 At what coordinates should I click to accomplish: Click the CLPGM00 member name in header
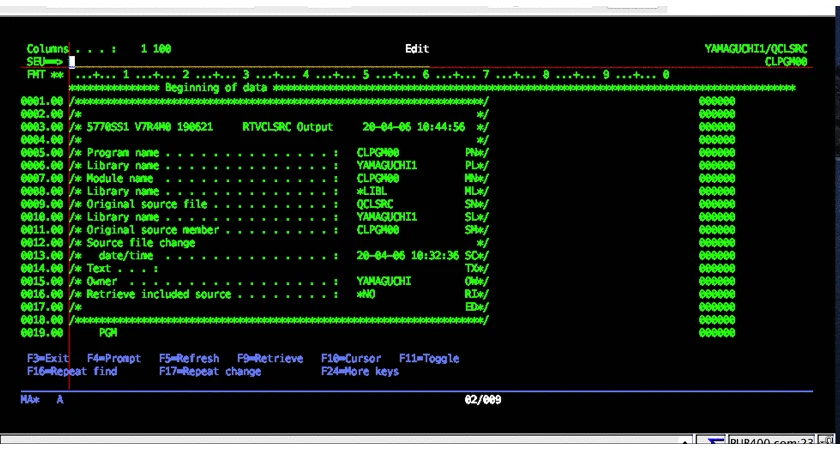[786, 62]
